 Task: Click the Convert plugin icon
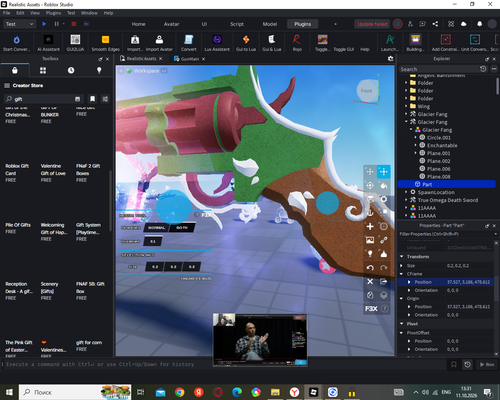[x=189, y=40]
